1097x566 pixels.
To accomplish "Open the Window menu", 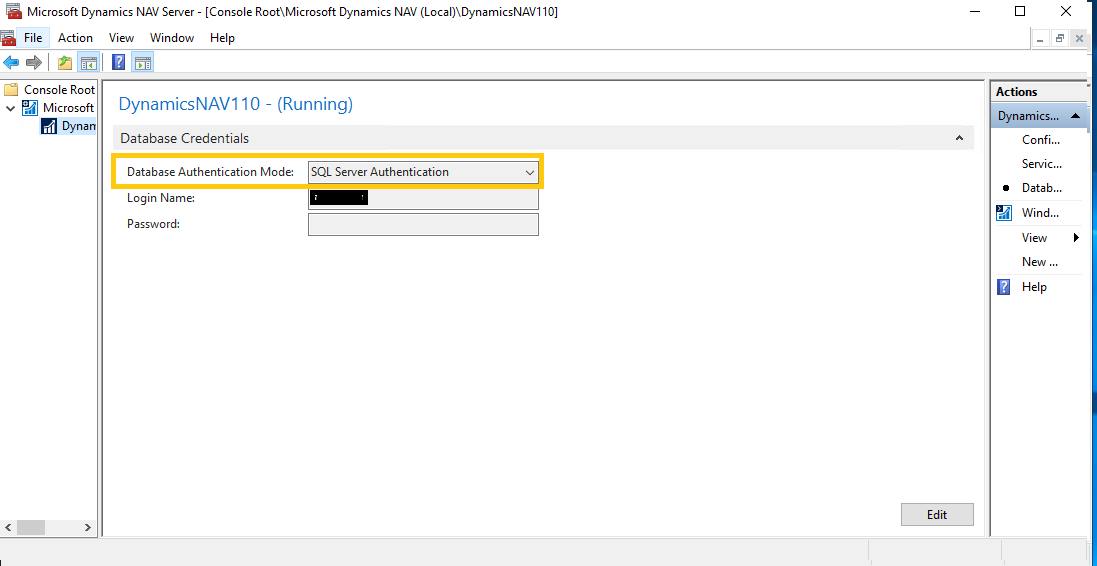I will pyautogui.click(x=172, y=38).
